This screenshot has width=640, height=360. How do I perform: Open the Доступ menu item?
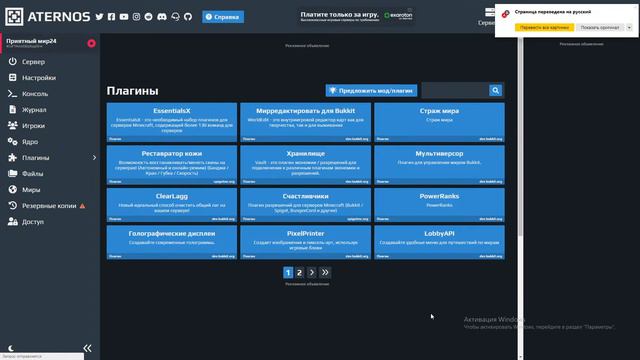(50, 222)
